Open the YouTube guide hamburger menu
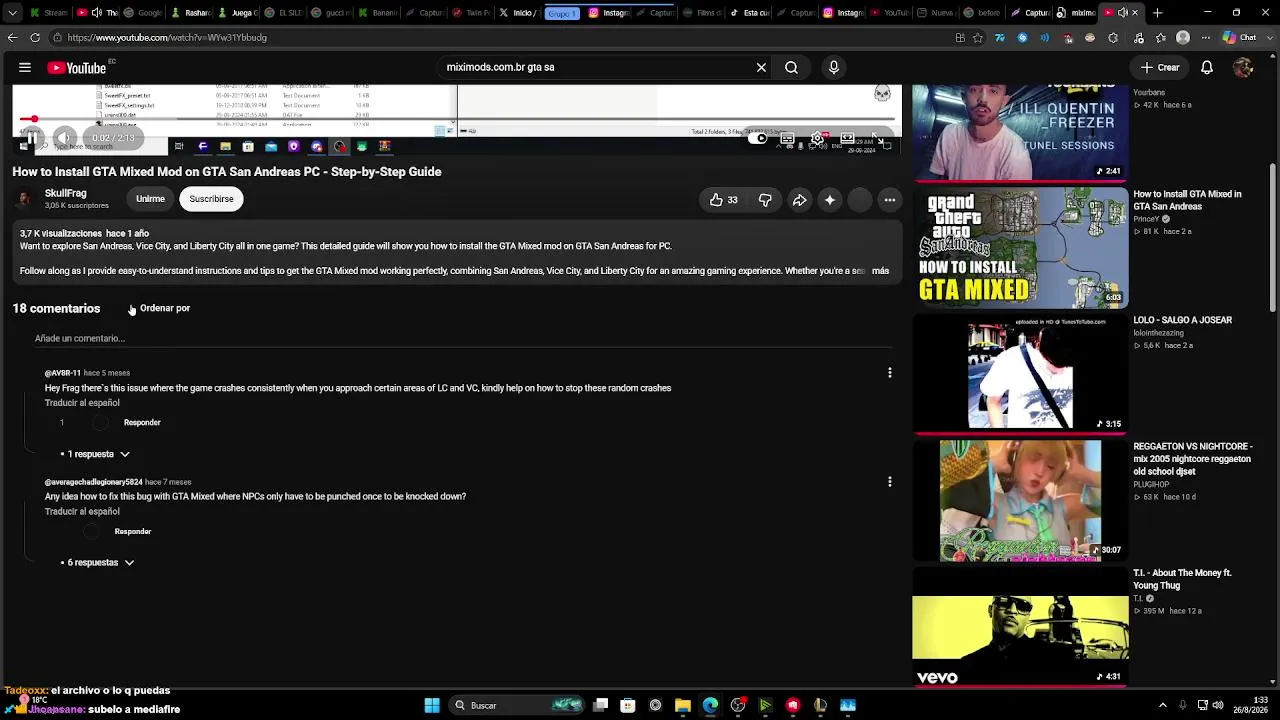The height and width of the screenshot is (720, 1280). coord(25,67)
